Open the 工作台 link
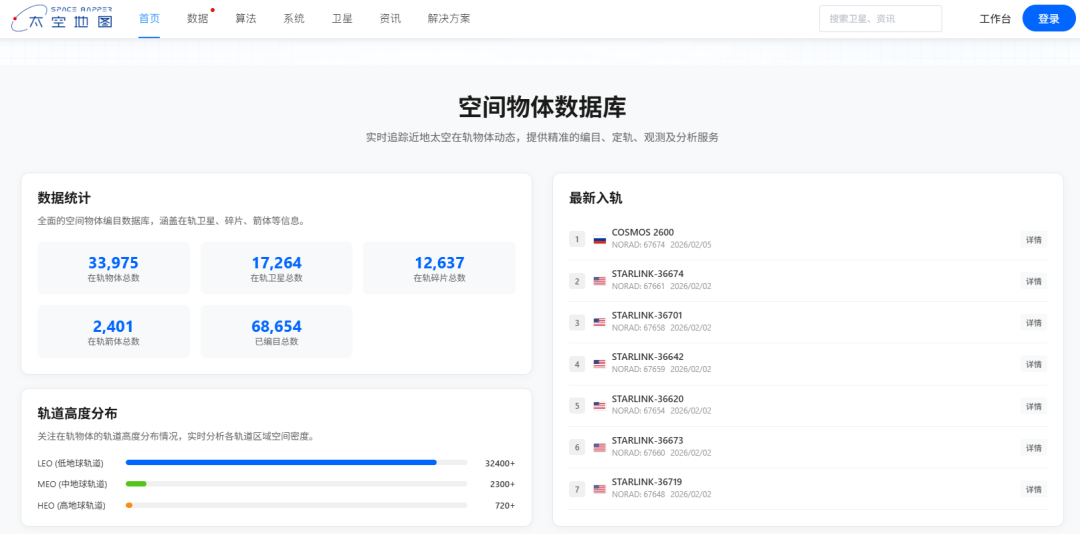Image resolution: width=1080 pixels, height=534 pixels. [x=994, y=19]
